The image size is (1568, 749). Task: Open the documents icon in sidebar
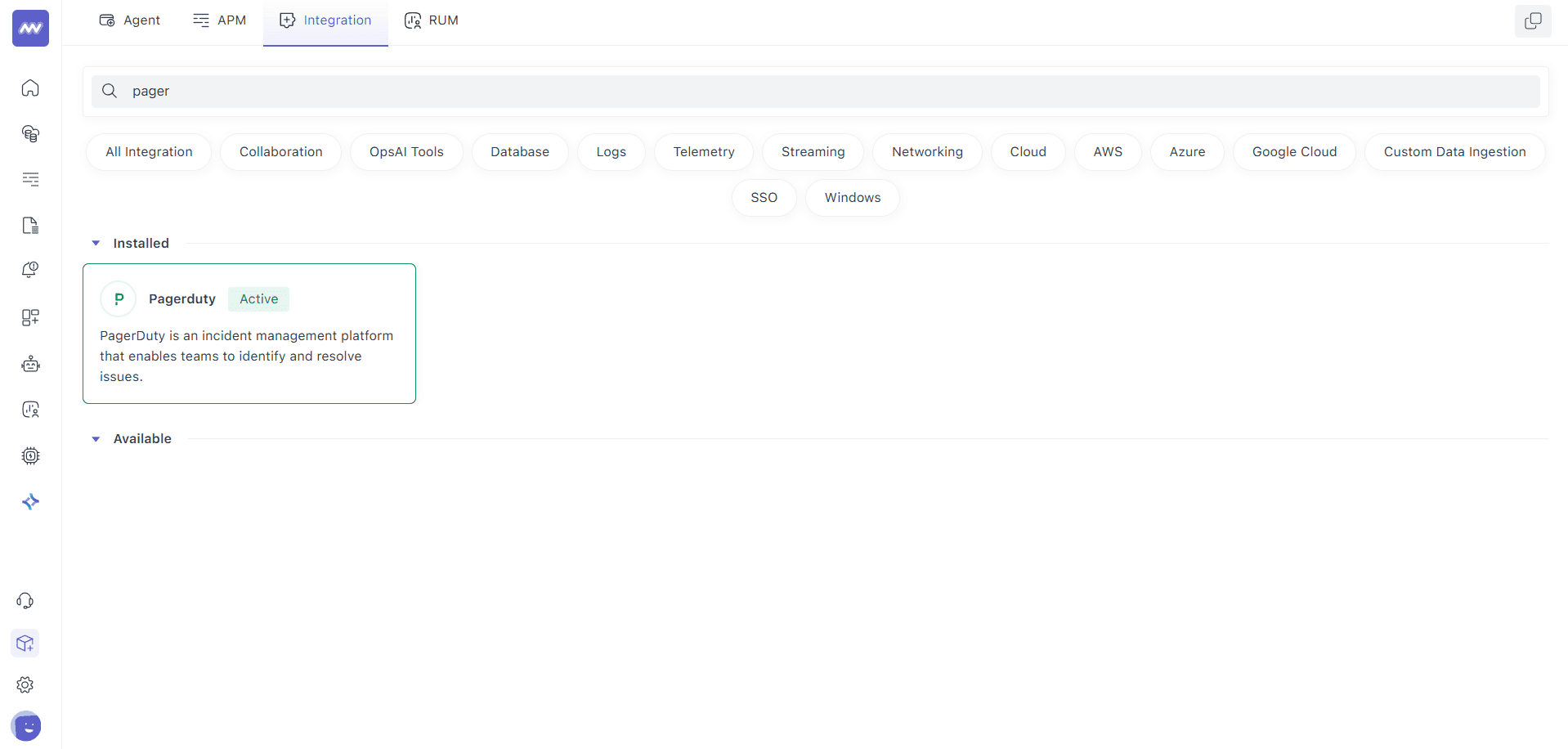click(x=30, y=225)
